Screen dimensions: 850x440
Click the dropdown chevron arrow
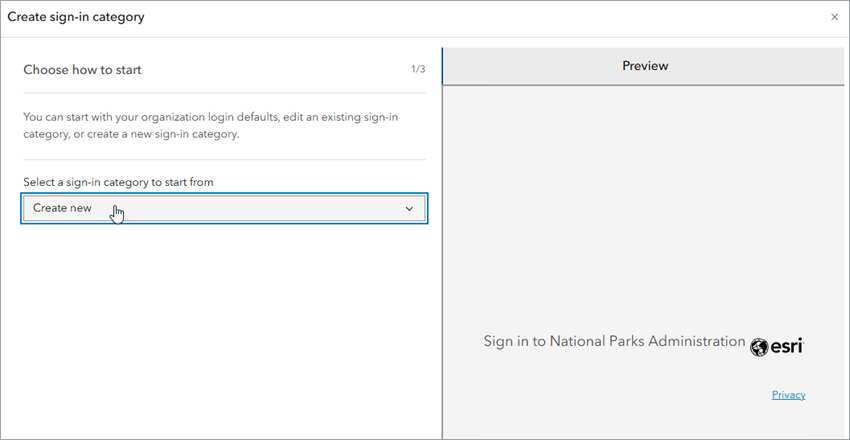click(409, 208)
